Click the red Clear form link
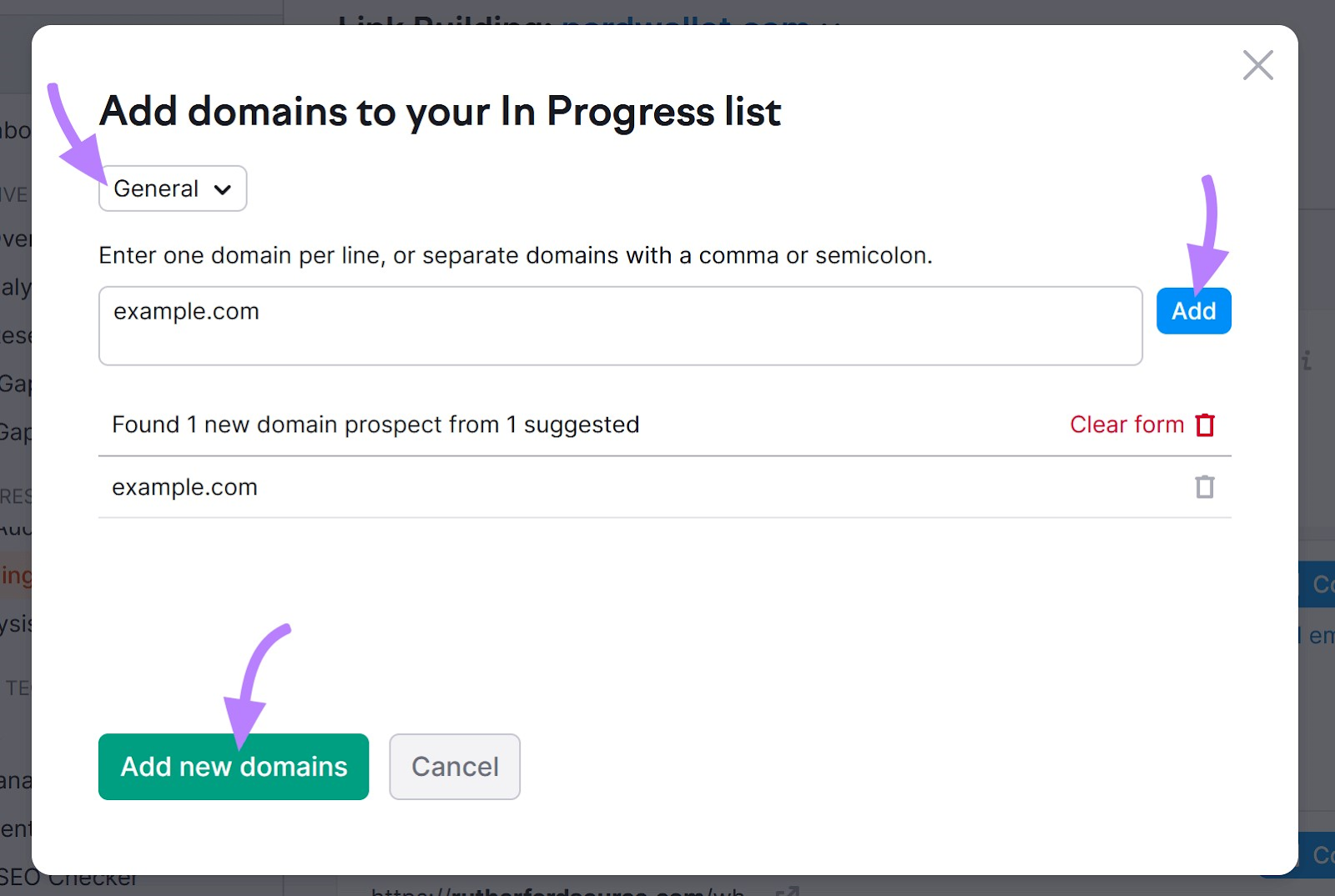This screenshot has height=896, width=1335. [x=1126, y=425]
